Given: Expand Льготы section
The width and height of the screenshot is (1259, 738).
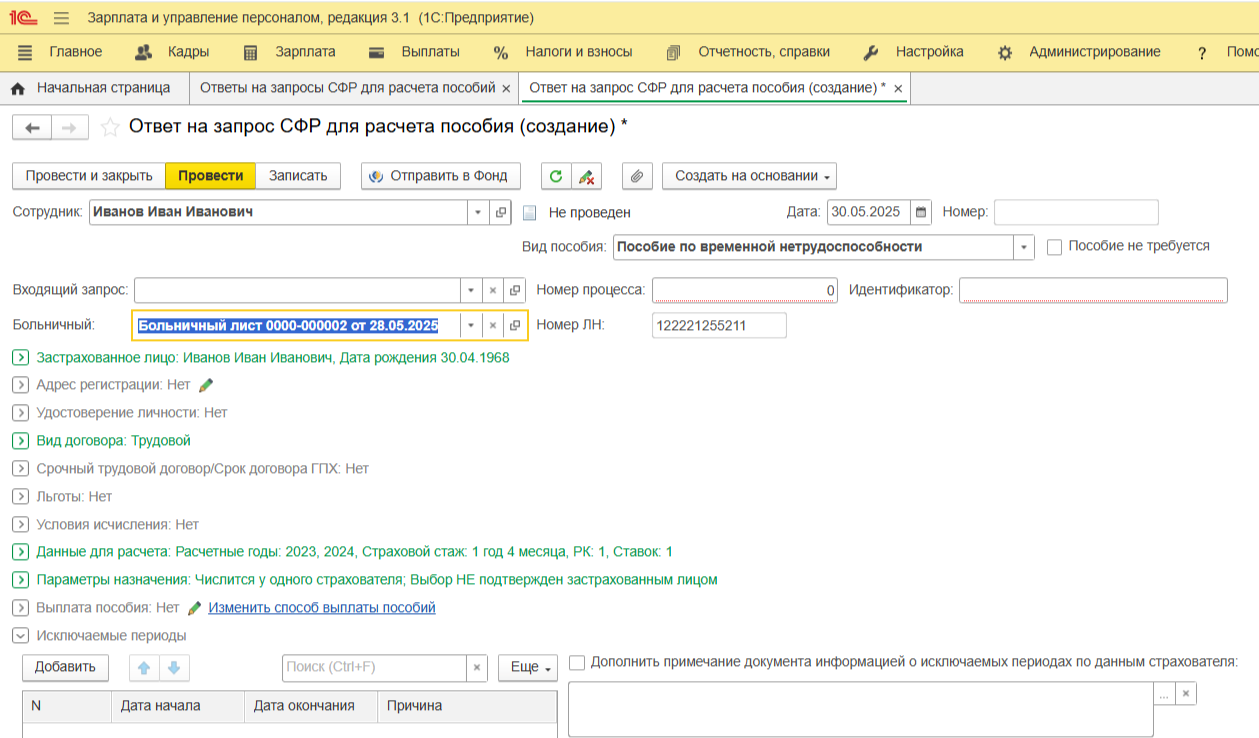Looking at the screenshot, I should click(20, 496).
